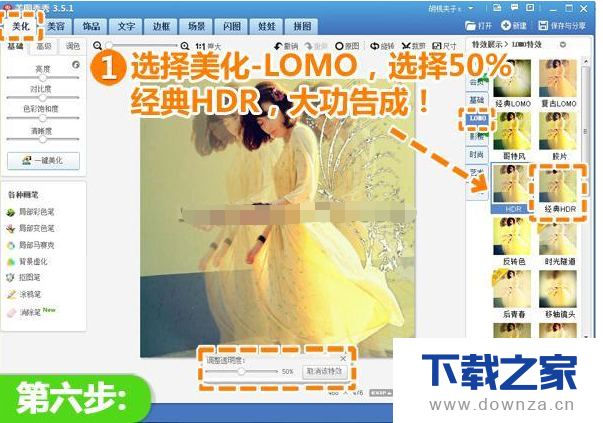Viewport: 603px width, 423px height.
Task: Click the zoom in magnifier icon
Action: pos(185,46)
